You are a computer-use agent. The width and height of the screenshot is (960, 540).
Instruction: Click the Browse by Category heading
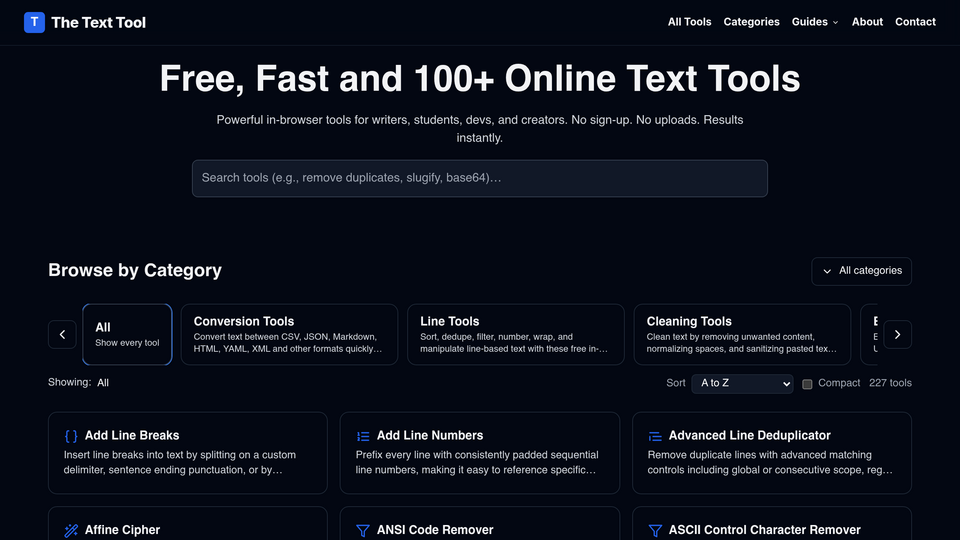[135, 270]
